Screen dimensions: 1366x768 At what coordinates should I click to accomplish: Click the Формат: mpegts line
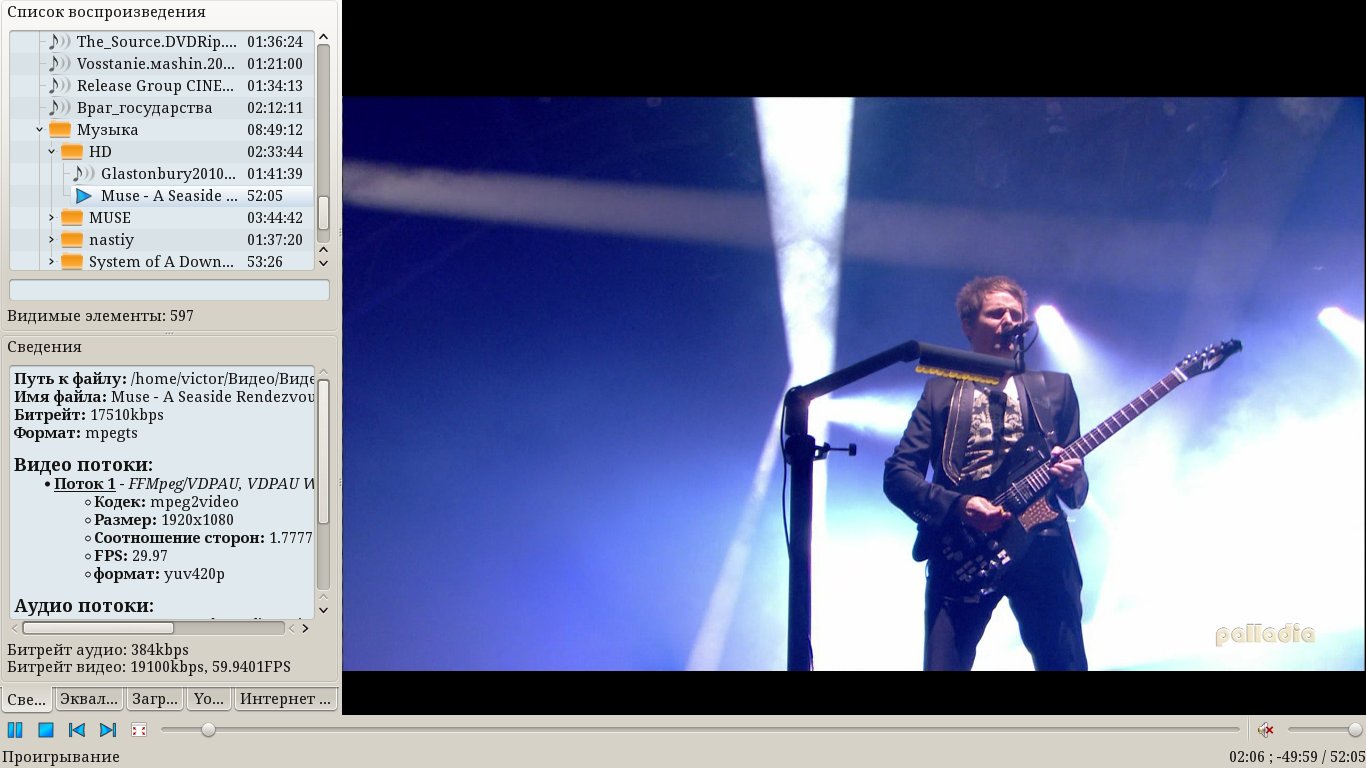tap(76, 433)
